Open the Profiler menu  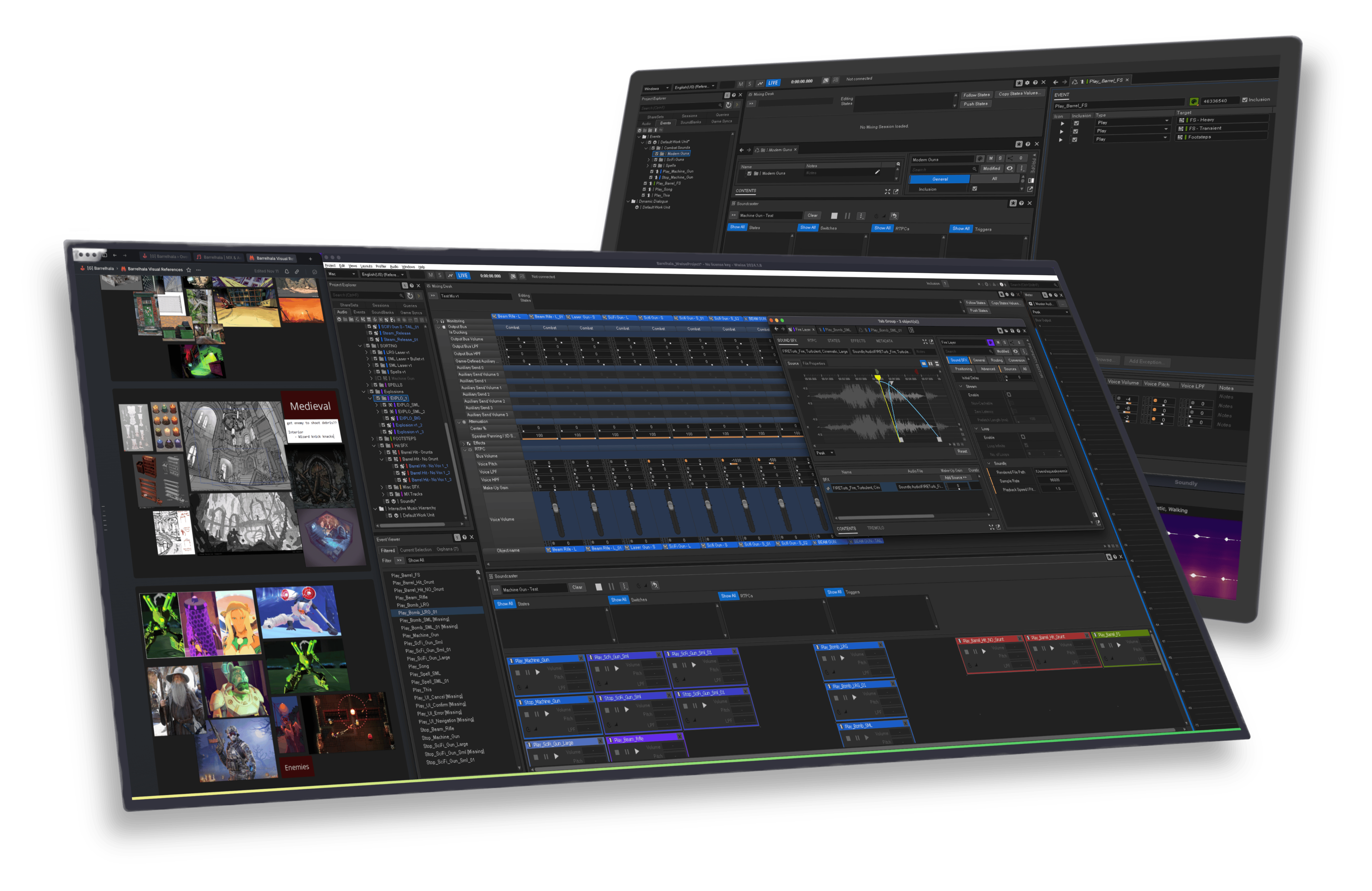pyautogui.click(x=381, y=266)
